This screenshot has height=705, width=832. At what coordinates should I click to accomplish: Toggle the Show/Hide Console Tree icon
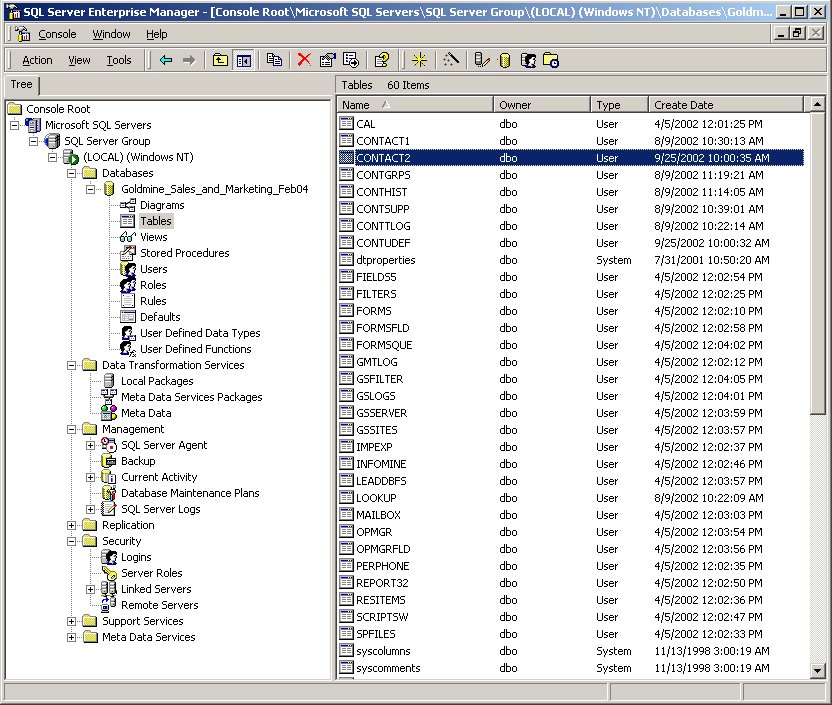[244, 60]
